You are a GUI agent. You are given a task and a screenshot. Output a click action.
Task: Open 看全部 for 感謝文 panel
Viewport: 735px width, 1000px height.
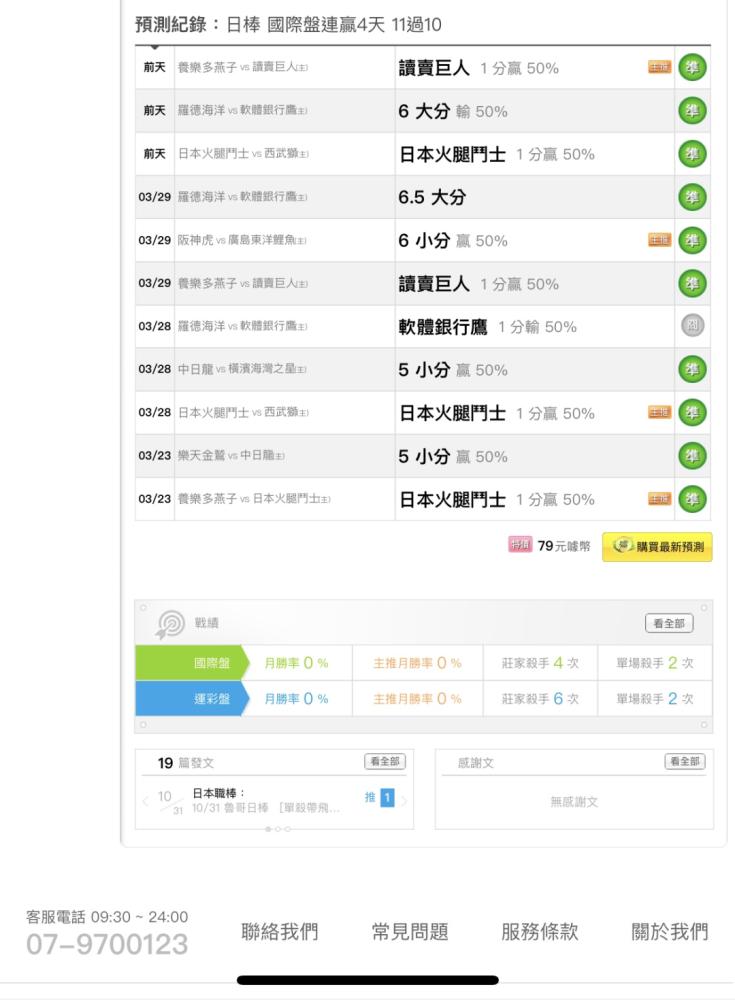685,761
